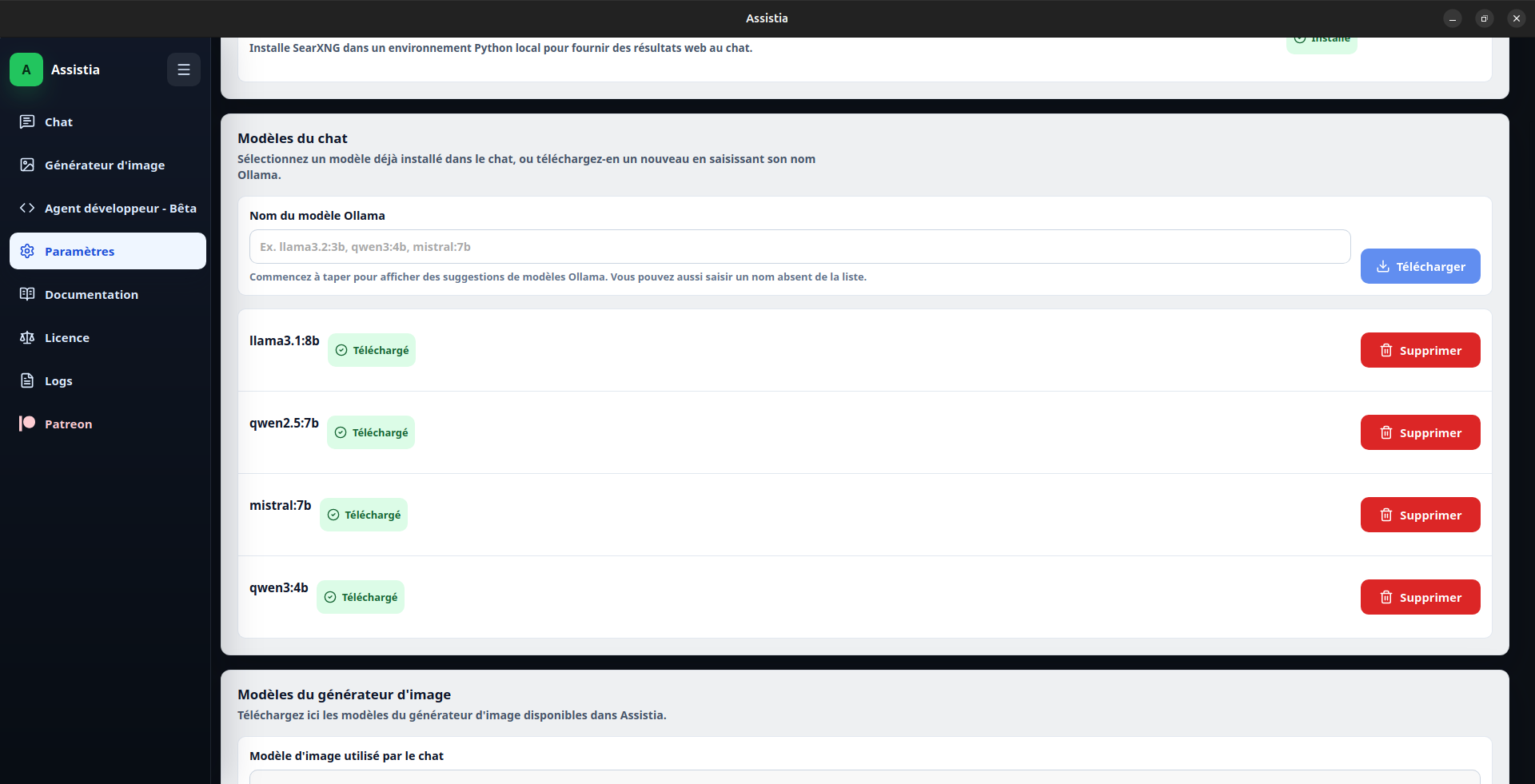Click the Documentation book icon
This screenshot has width=1535, height=784.
pyautogui.click(x=27, y=294)
